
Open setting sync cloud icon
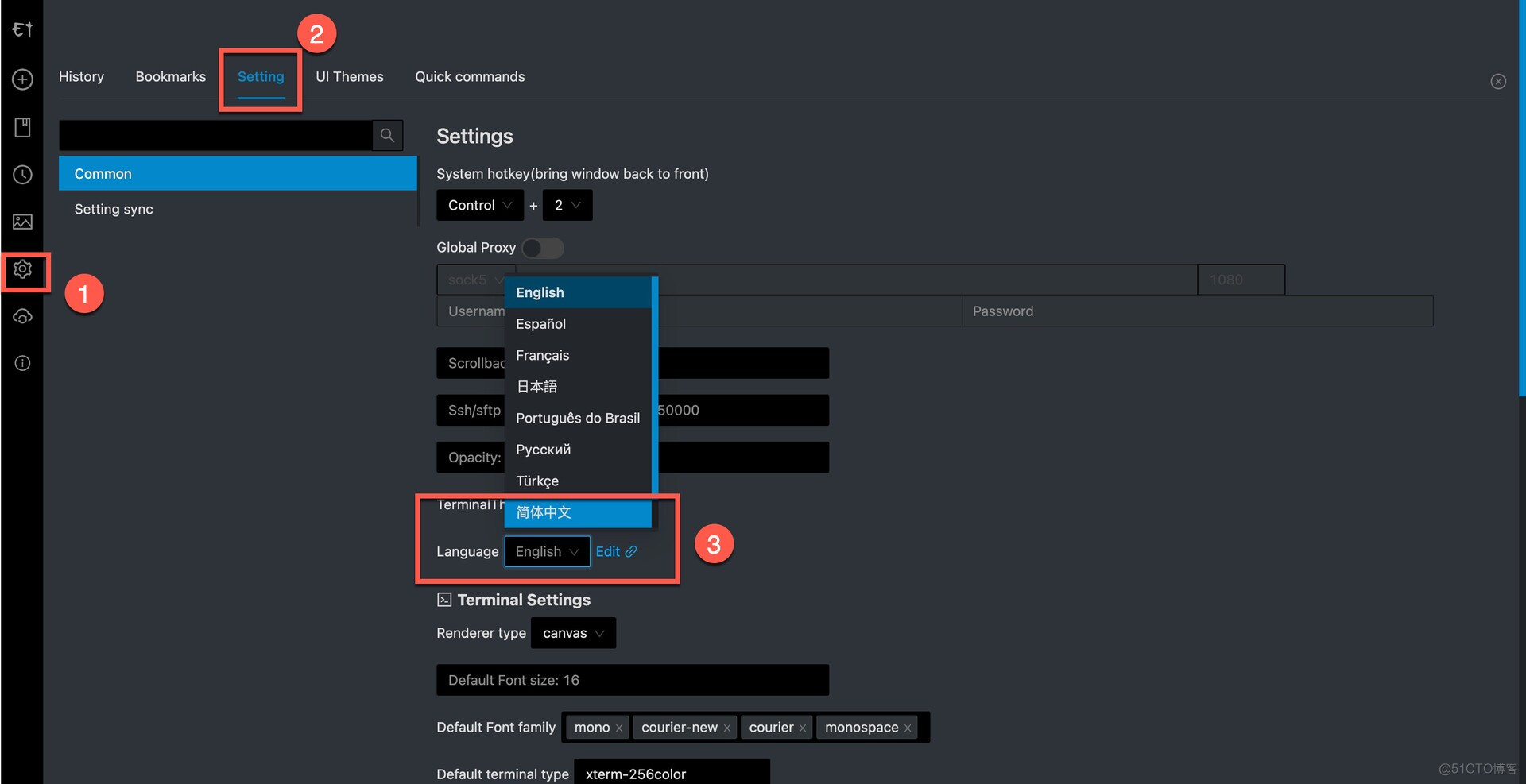(22, 316)
